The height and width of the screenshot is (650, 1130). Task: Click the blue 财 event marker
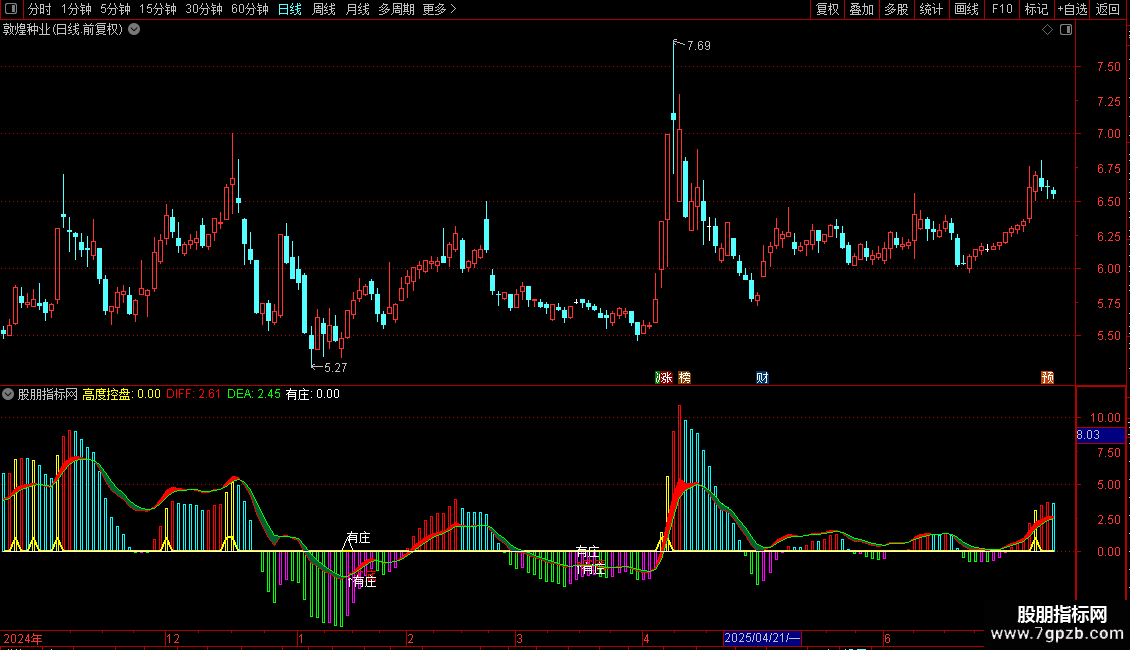pyautogui.click(x=762, y=378)
